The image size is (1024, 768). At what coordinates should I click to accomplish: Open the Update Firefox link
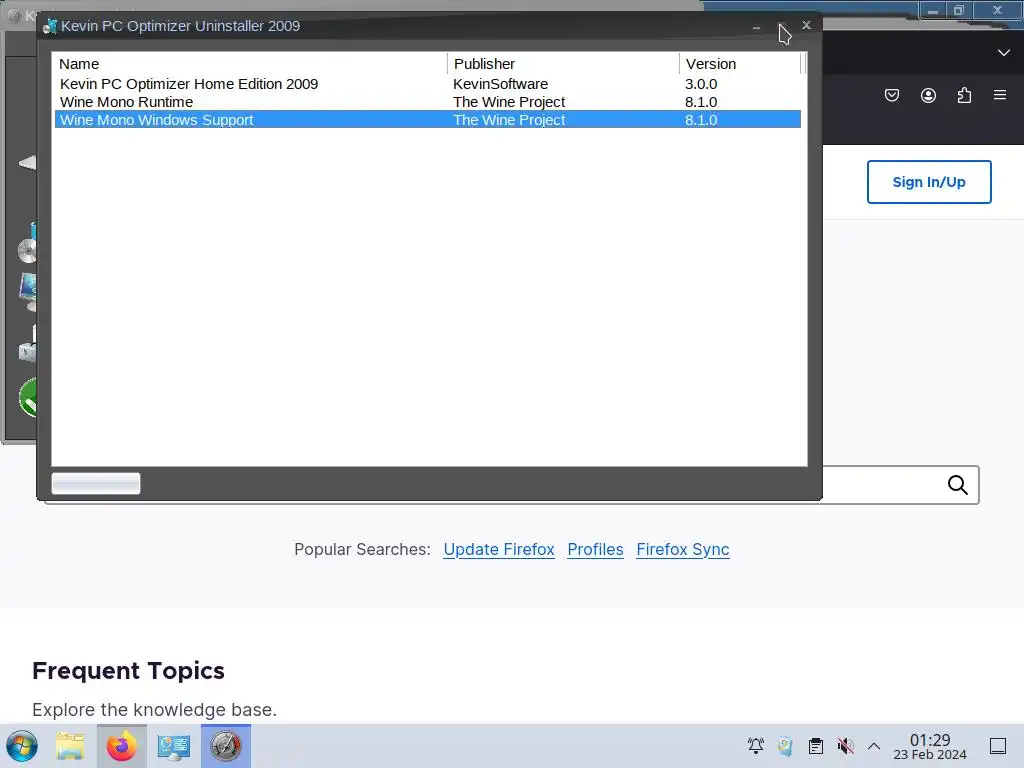tap(499, 550)
